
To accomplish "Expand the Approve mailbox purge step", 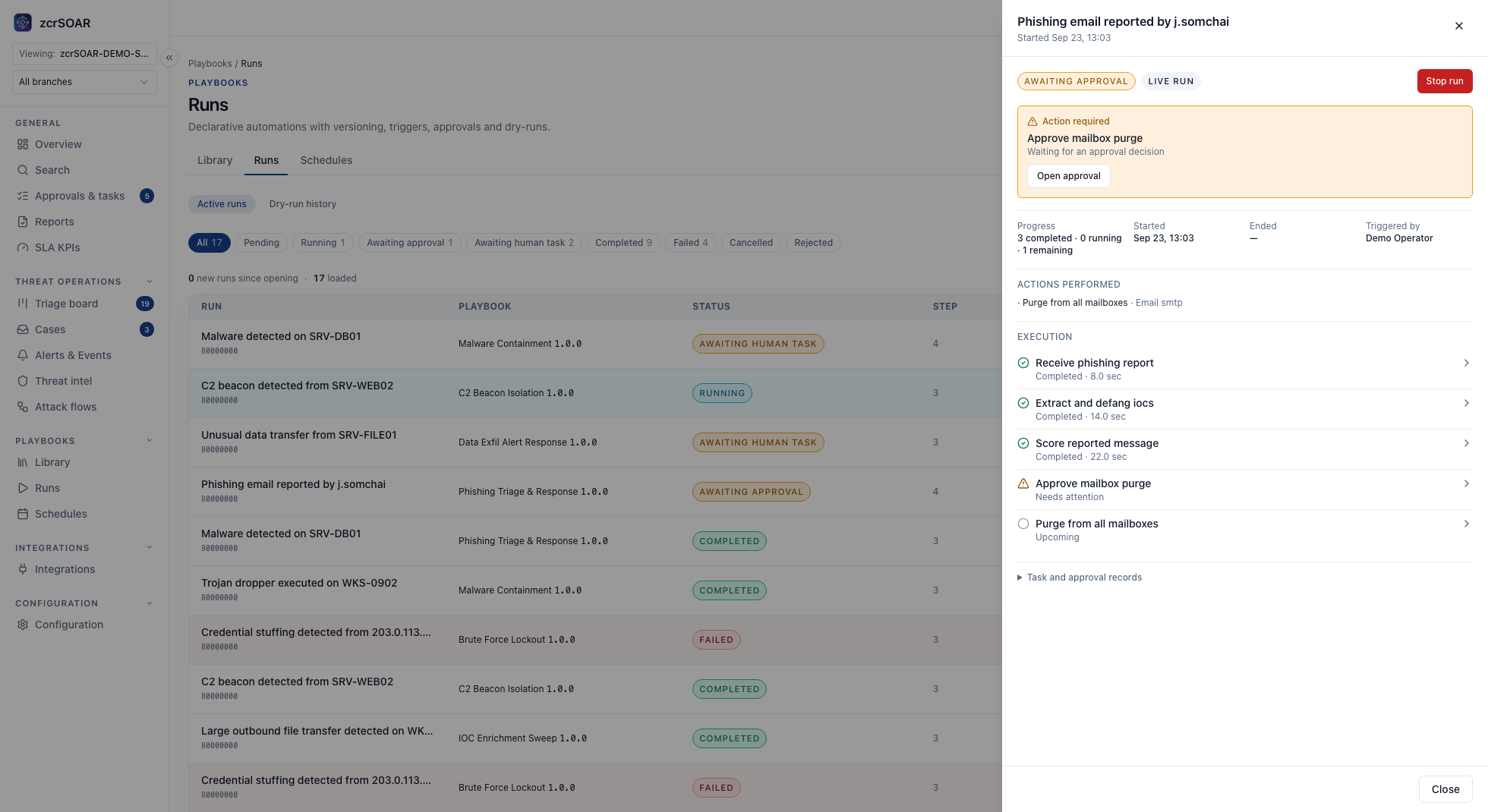I will click(x=1244, y=489).
